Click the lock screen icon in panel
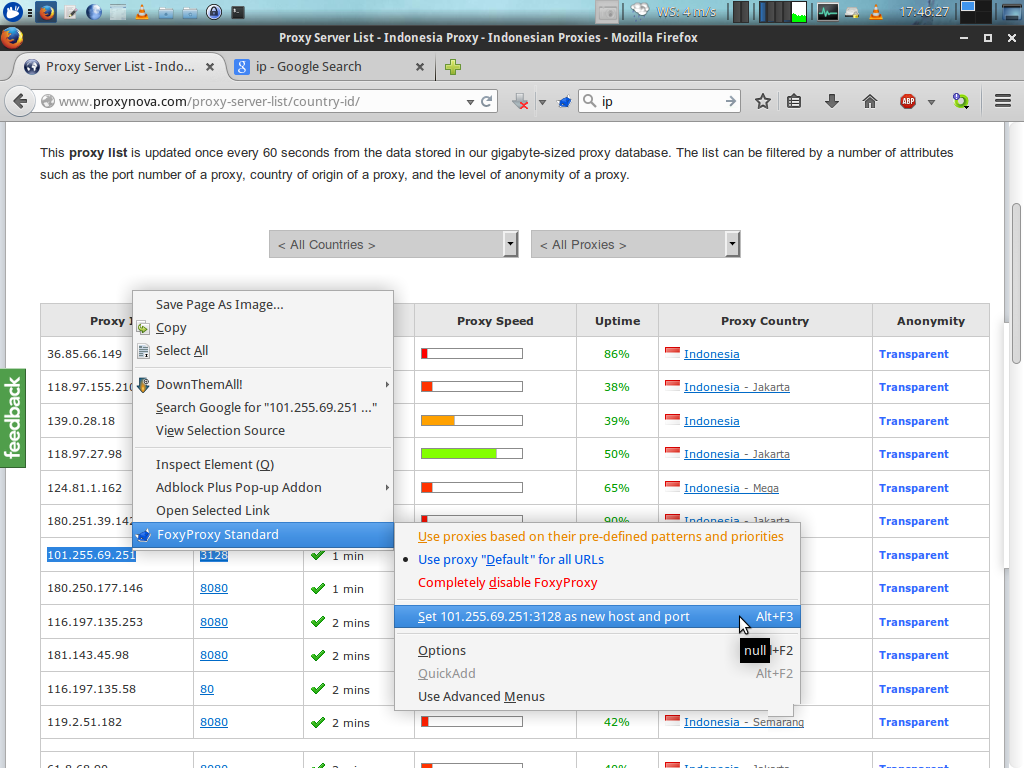Screen dimensions: 1024x768 coord(214,12)
